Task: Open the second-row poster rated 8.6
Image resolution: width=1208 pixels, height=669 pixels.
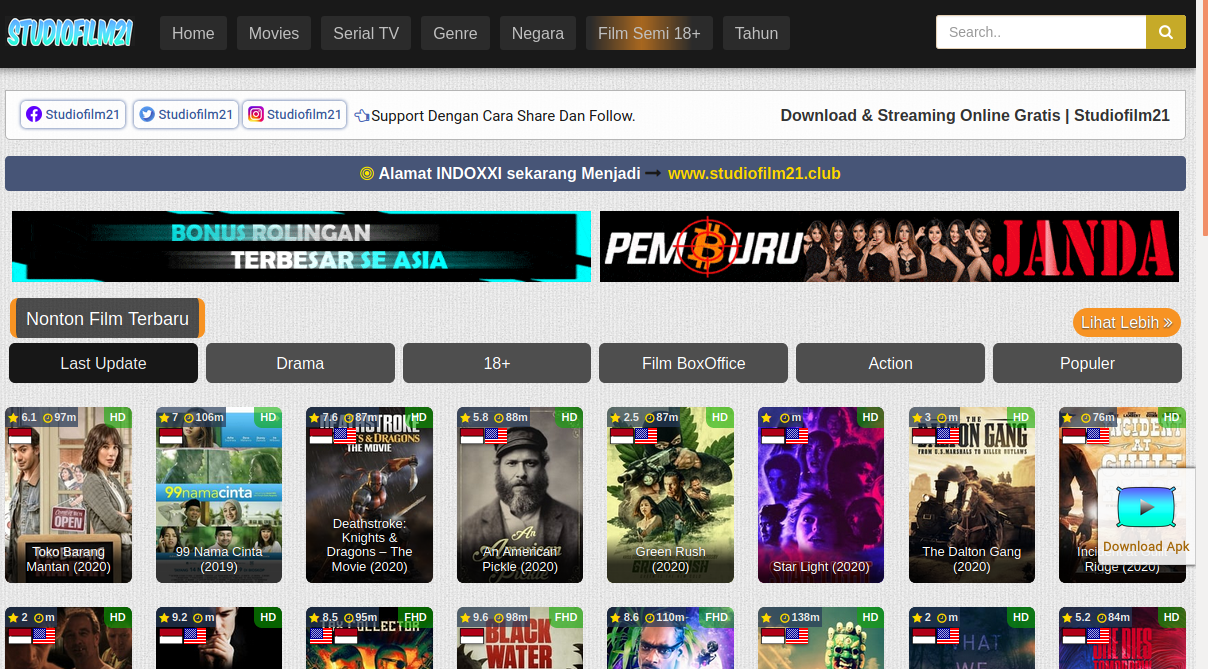Action: point(670,638)
